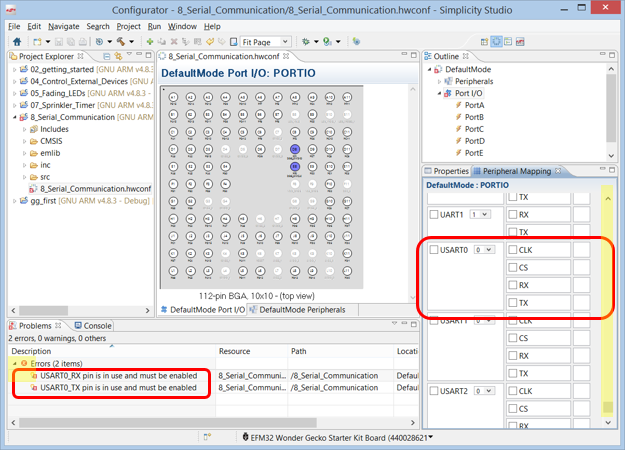Toggle Link with Editor in Project Explorer
The width and height of the screenshot is (625, 450).
pos(118,56)
